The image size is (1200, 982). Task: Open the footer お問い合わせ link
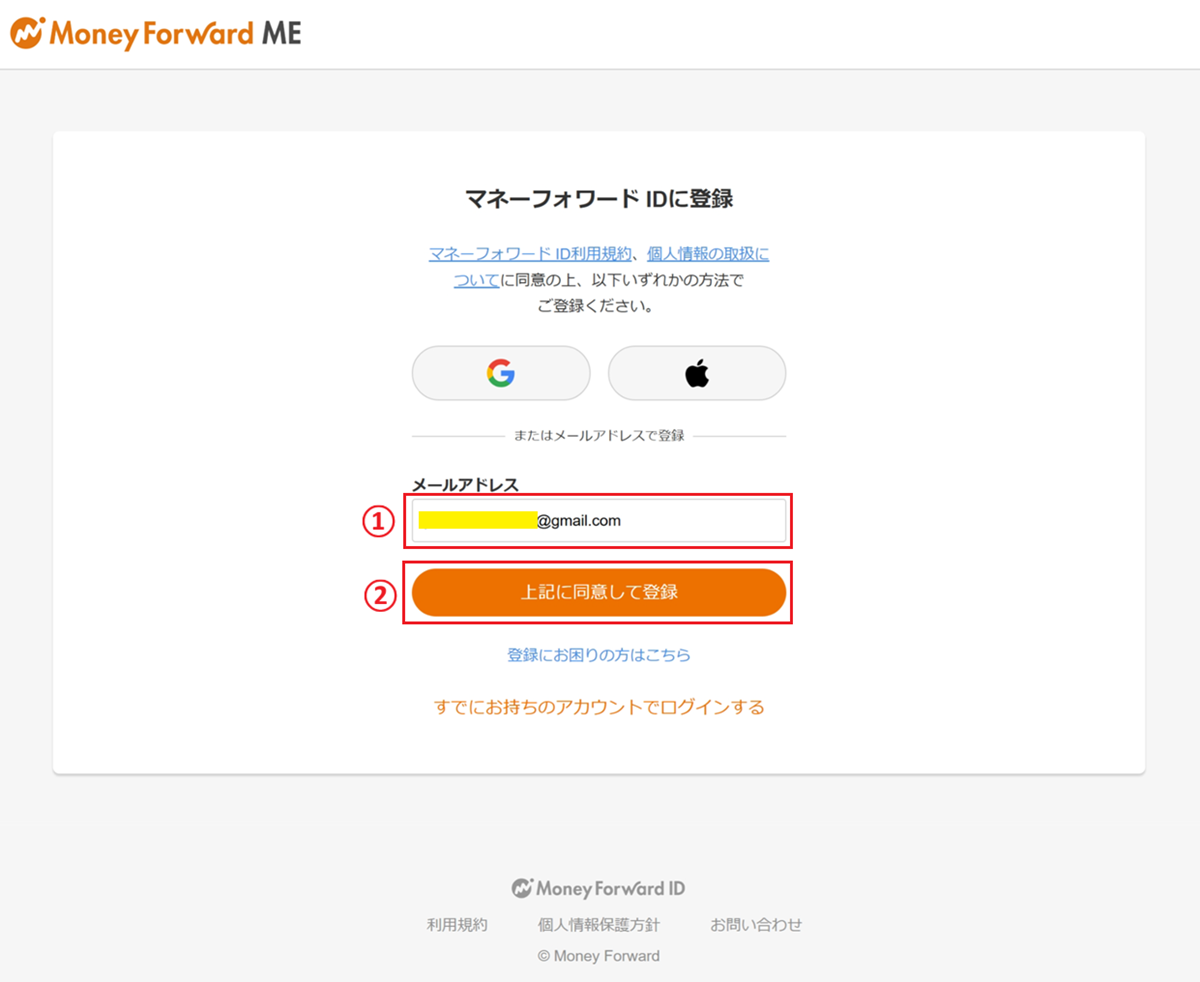[x=756, y=924]
